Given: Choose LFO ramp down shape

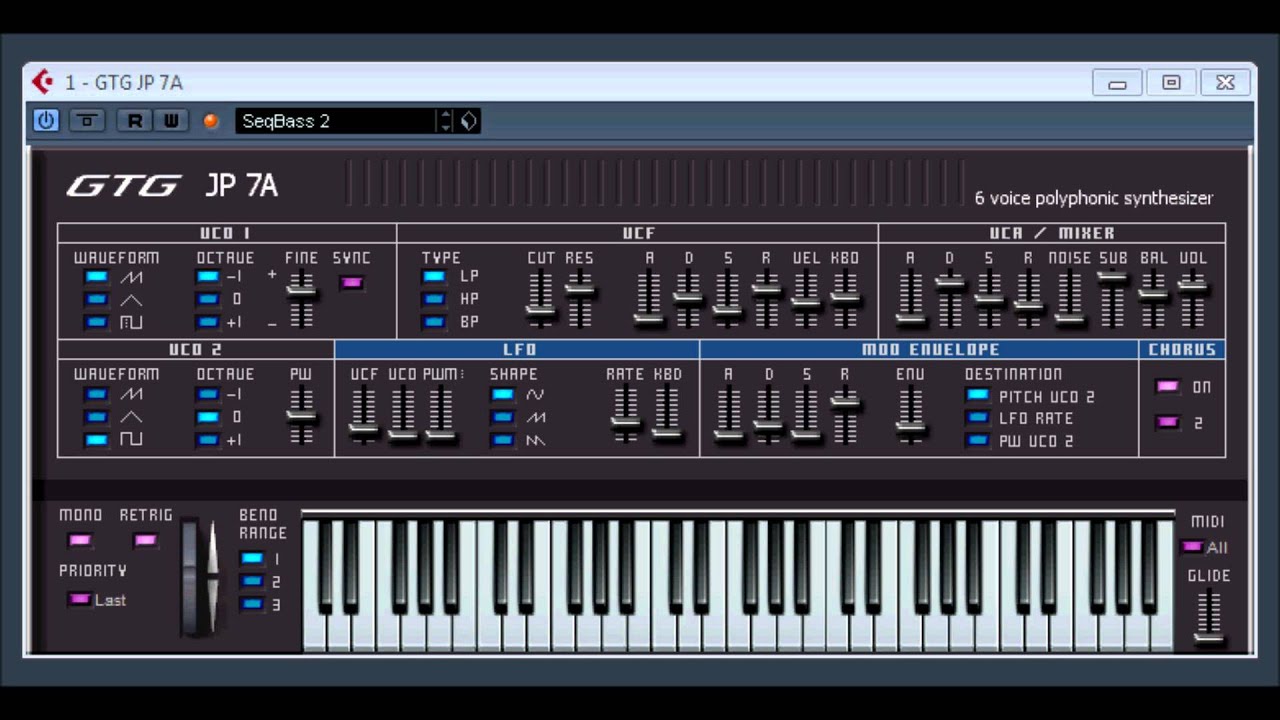Looking at the screenshot, I should point(502,440).
